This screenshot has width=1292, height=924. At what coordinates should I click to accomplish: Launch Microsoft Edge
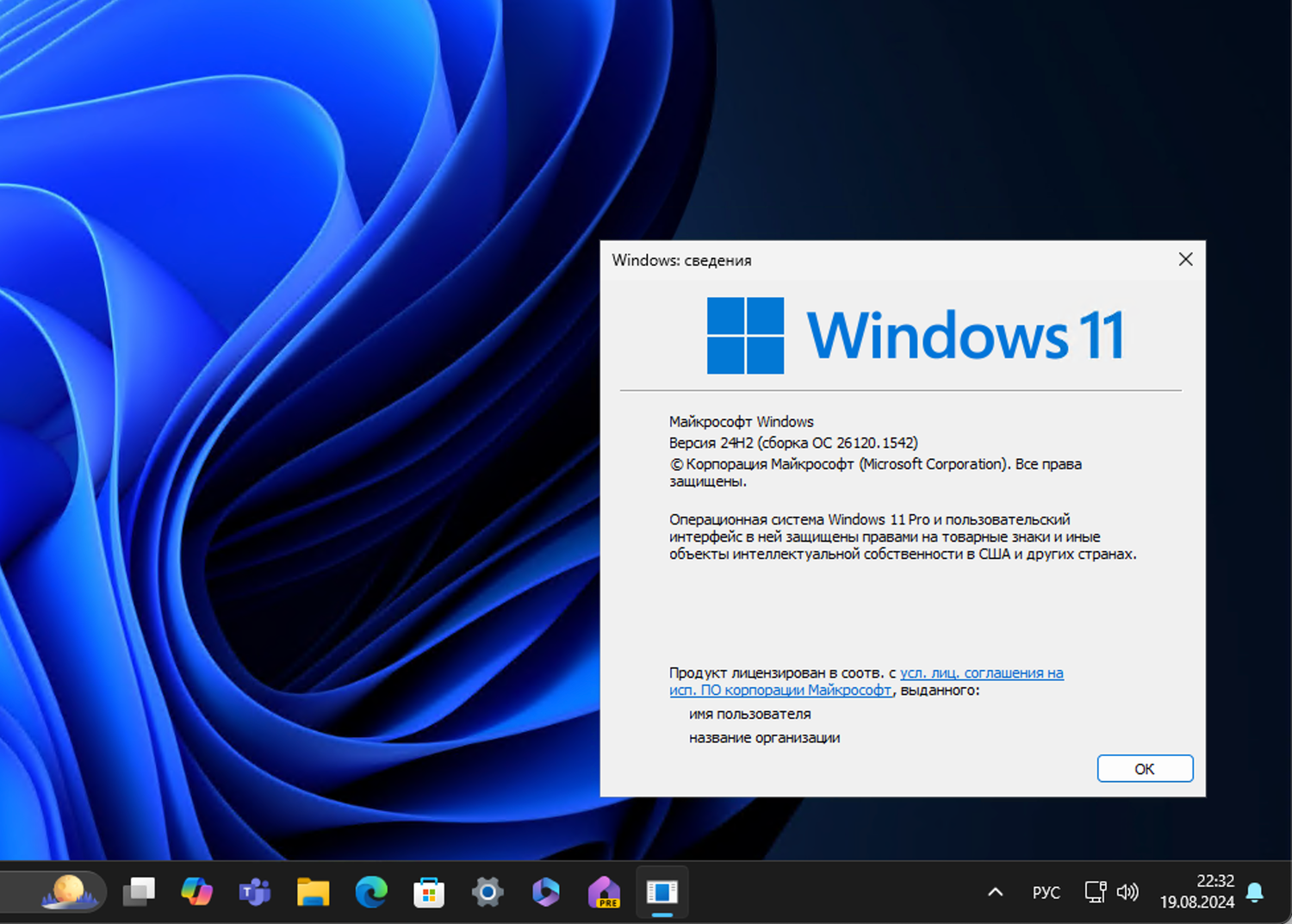click(x=371, y=892)
